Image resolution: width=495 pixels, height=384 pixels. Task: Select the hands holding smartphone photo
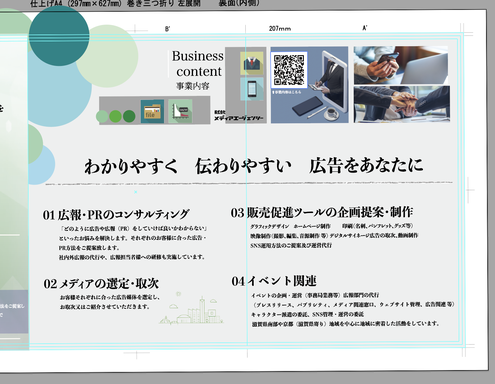[401, 65]
